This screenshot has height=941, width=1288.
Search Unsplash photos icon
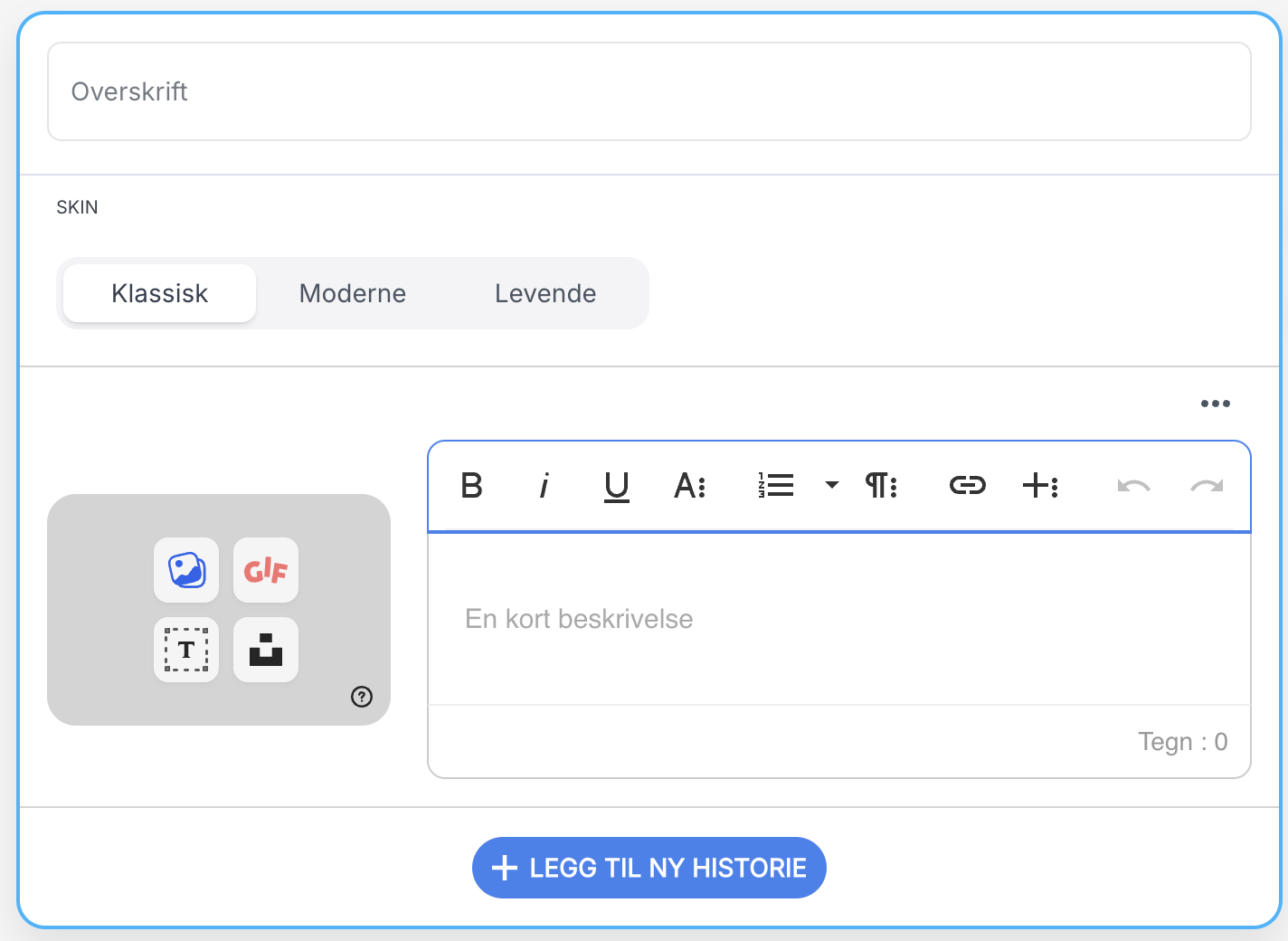tap(266, 650)
